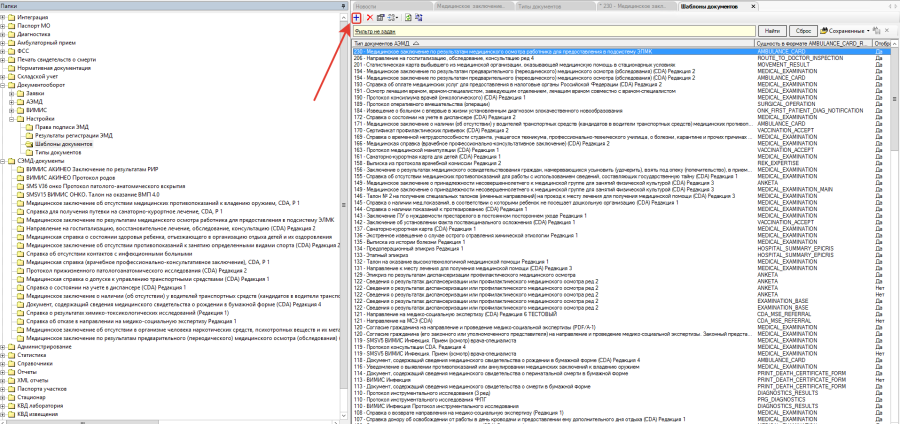
Task: Click the 'Сущность в формате' column header
Action: coord(814,44)
